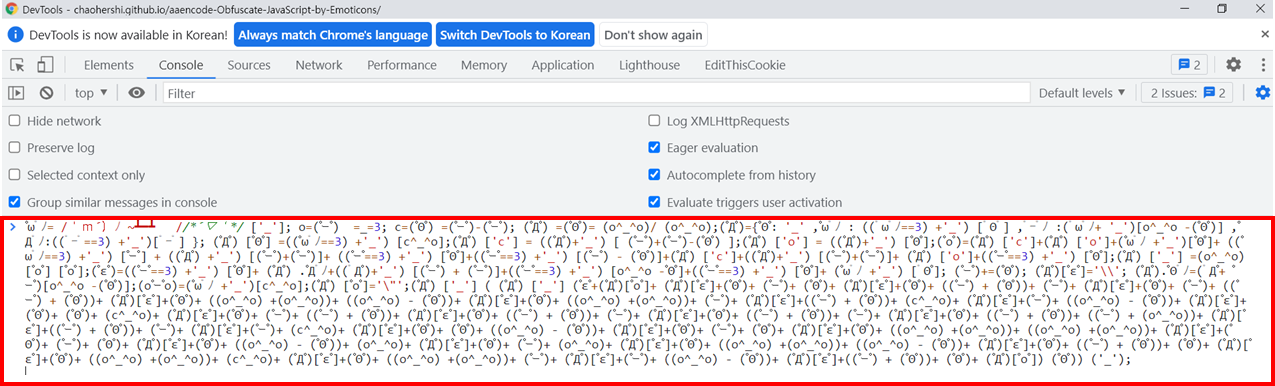Open the Default levels dropdown
Screen dimensions: 1275x386
pyautogui.click(x=1082, y=93)
